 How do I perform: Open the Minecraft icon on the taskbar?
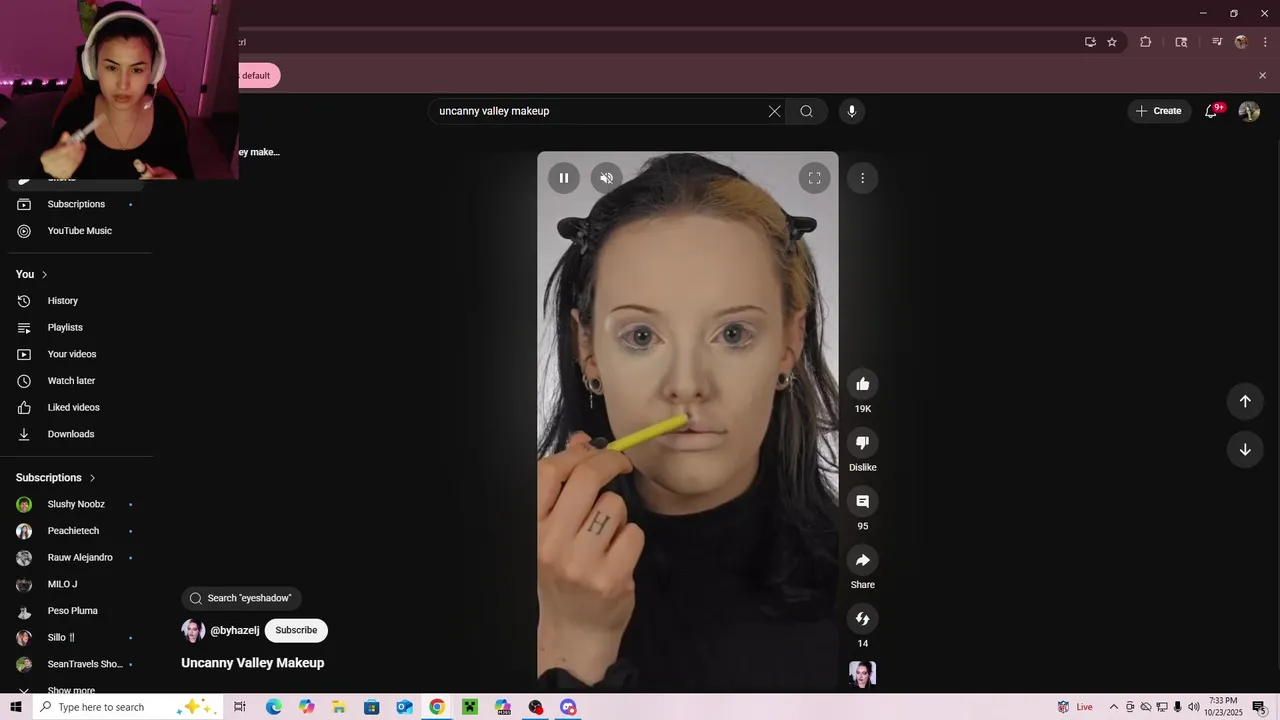470,707
